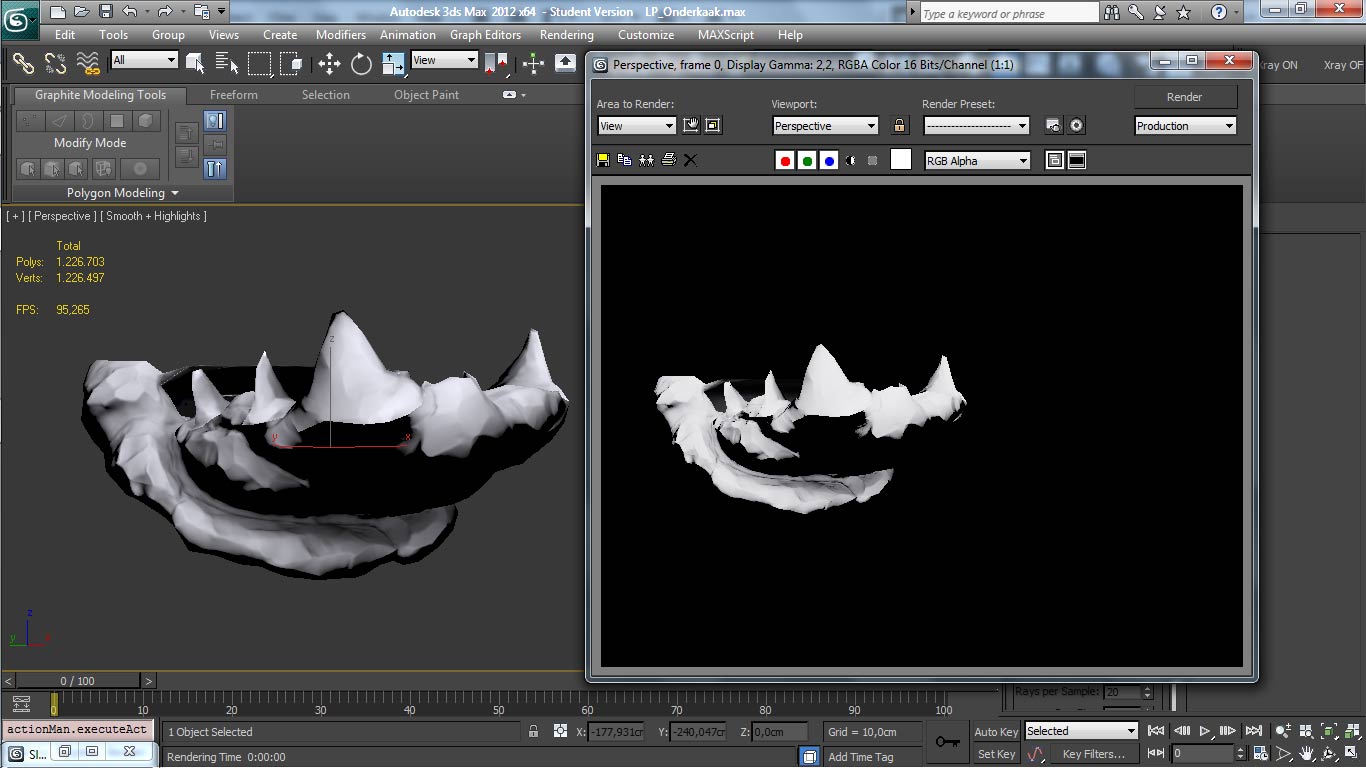Select the Select and Rotate tool
The height and width of the screenshot is (768, 1366).
(x=359, y=62)
